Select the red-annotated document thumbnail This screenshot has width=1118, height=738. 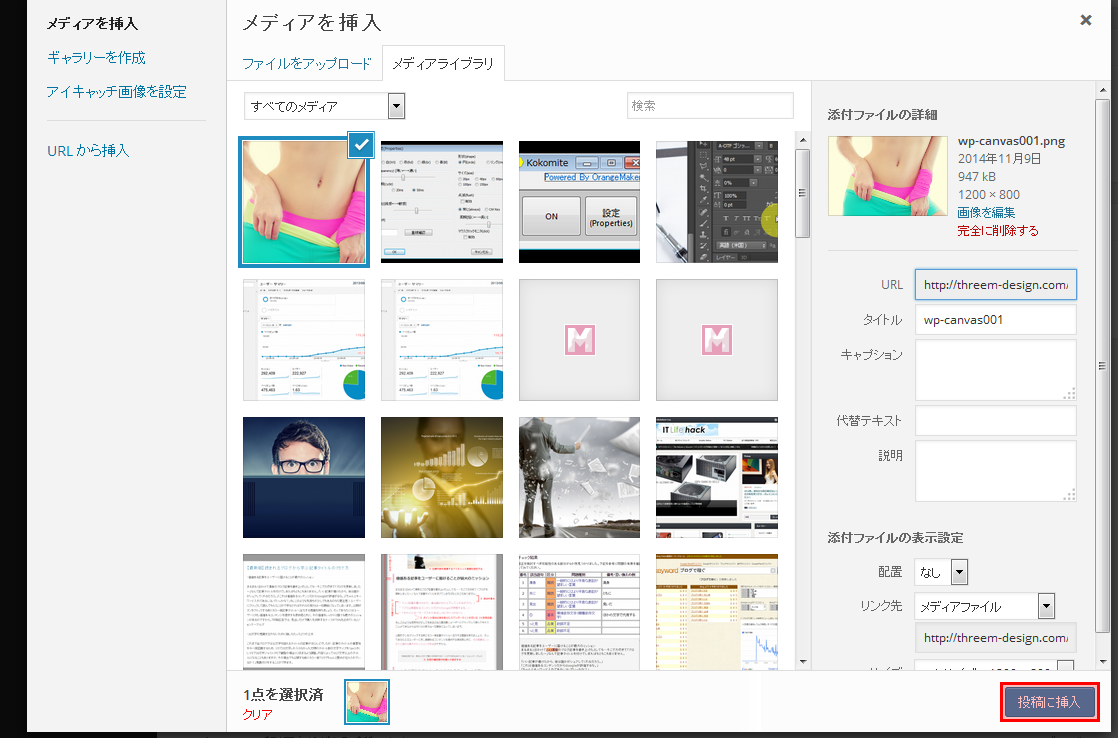(x=442, y=612)
